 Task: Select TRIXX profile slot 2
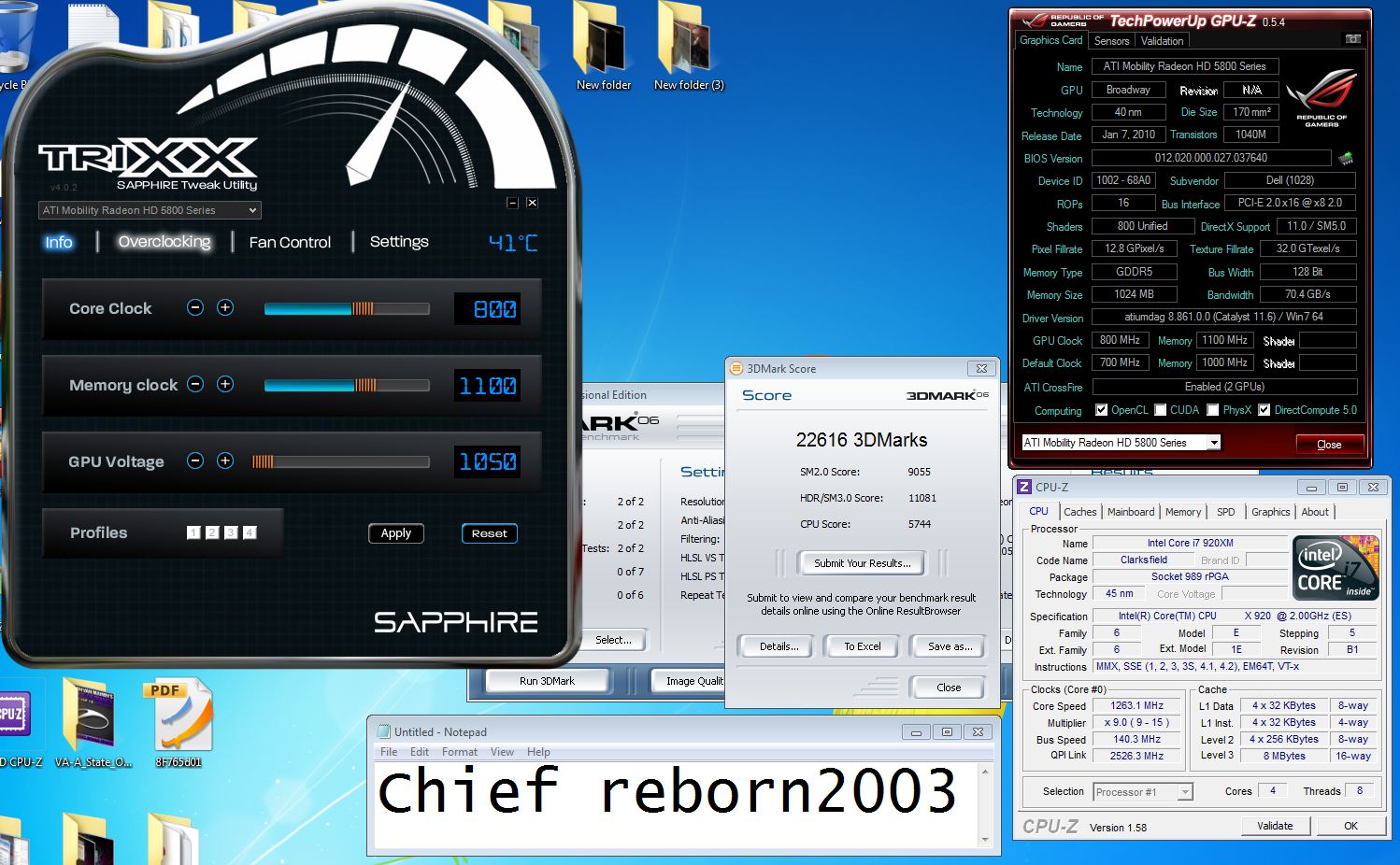(212, 532)
